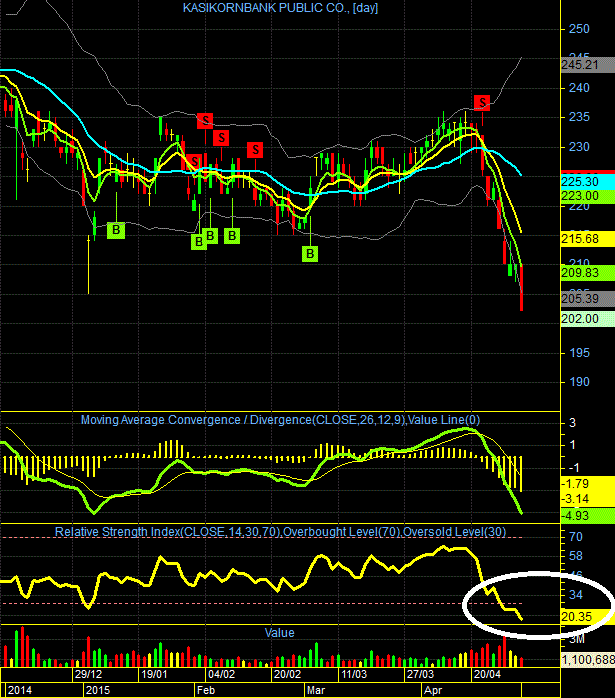Screen dimensions: 615x698
Task: Open the Value volume panel title
Action: click(279, 633)
